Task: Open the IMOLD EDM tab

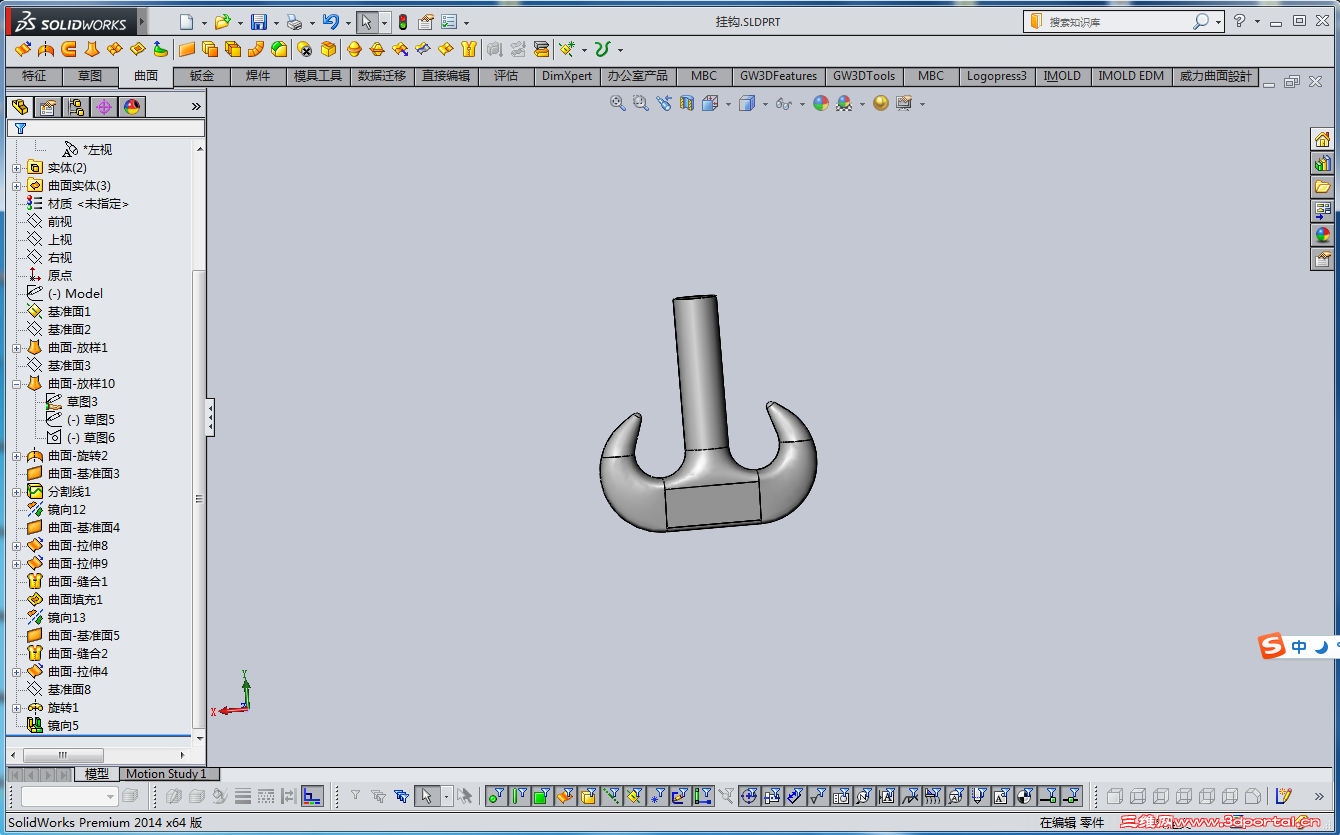Action: [1131, 76]
